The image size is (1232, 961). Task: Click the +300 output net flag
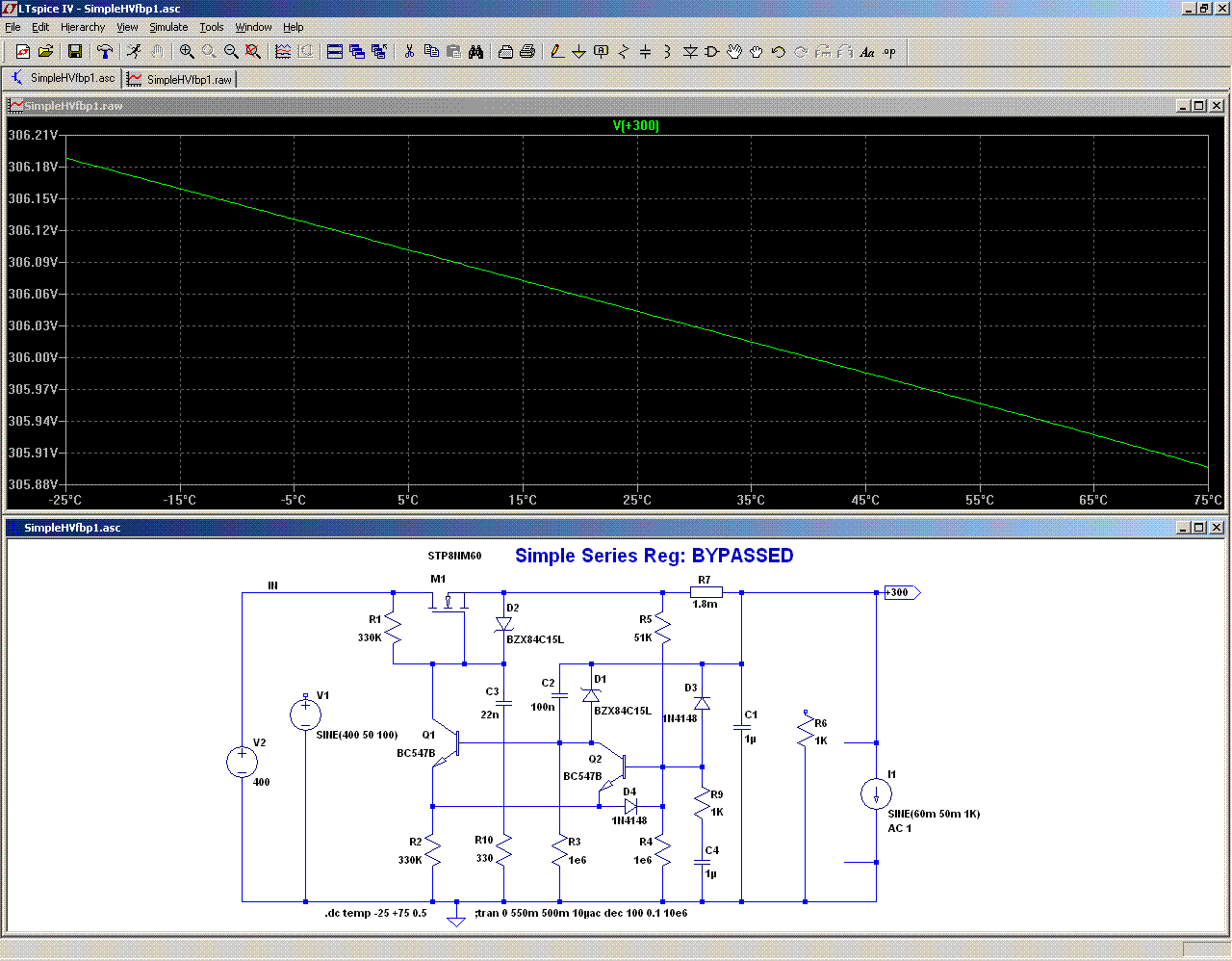coord(902,592)
